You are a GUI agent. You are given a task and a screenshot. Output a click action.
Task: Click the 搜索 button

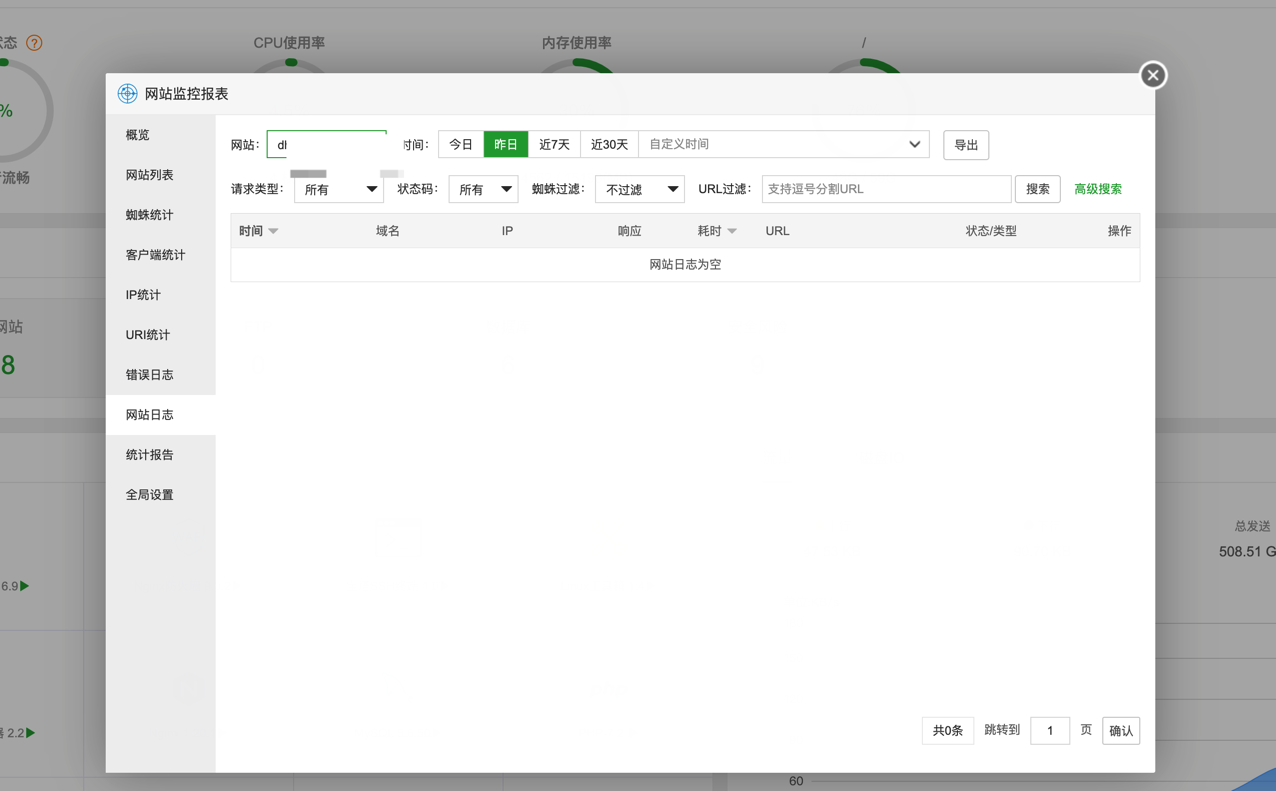click(1038, 189)
